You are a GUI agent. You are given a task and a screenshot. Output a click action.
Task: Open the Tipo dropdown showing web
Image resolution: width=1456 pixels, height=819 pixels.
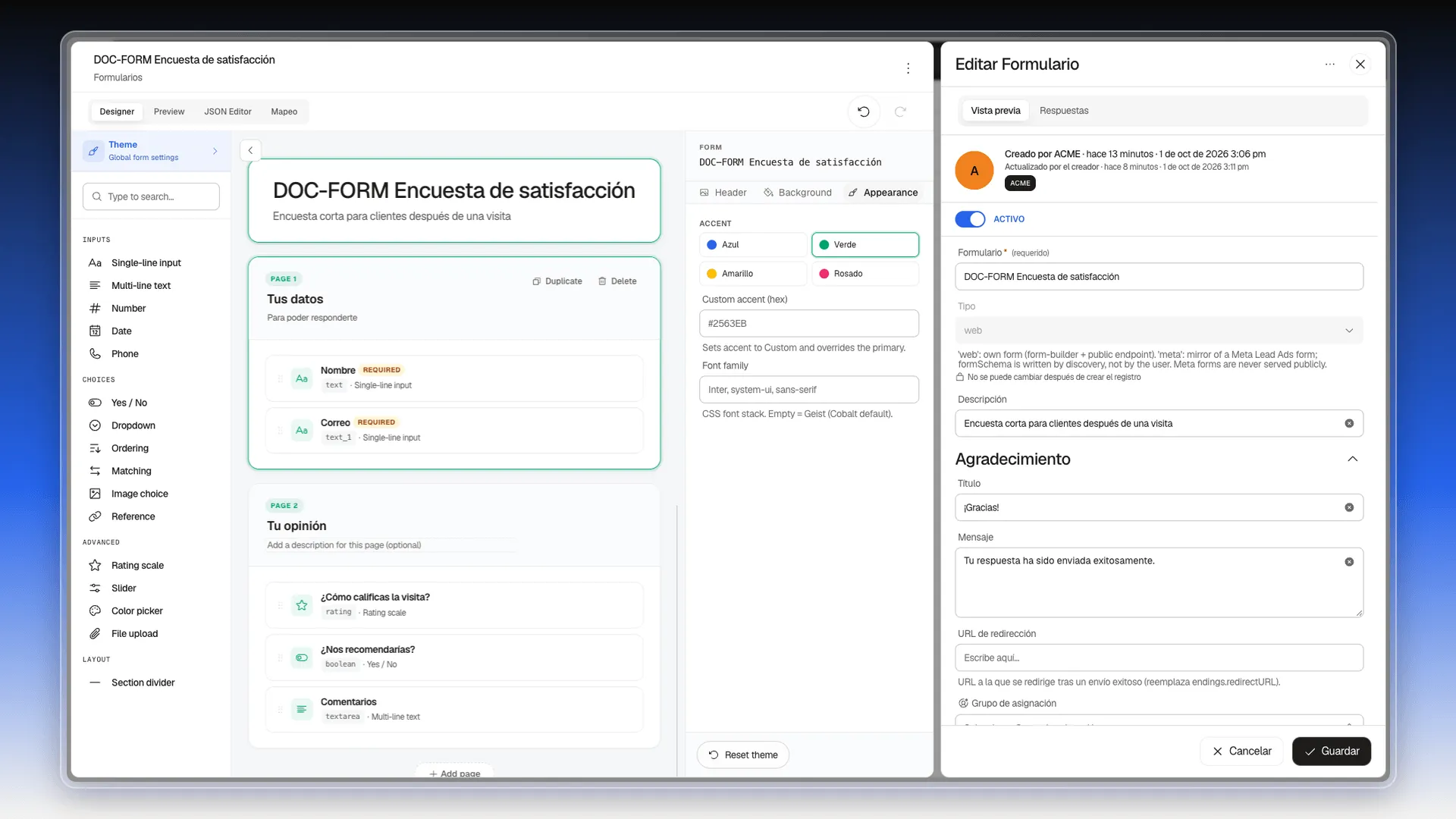[x=1159, y=331]
